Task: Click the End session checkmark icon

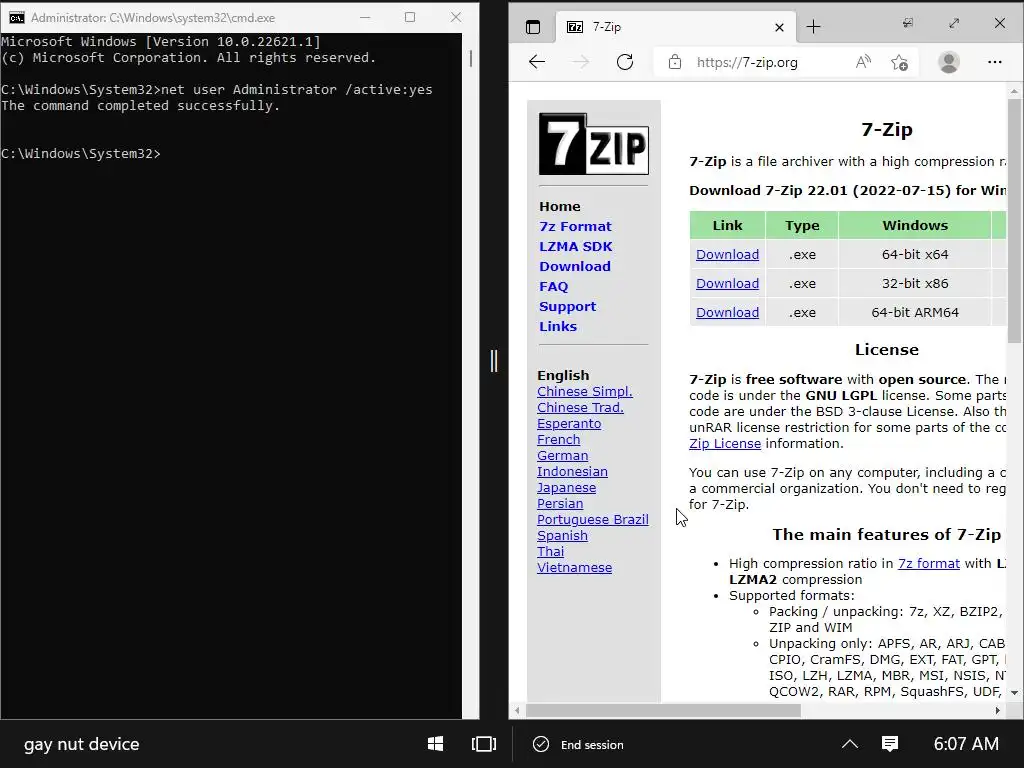Action: click(541, 744)
